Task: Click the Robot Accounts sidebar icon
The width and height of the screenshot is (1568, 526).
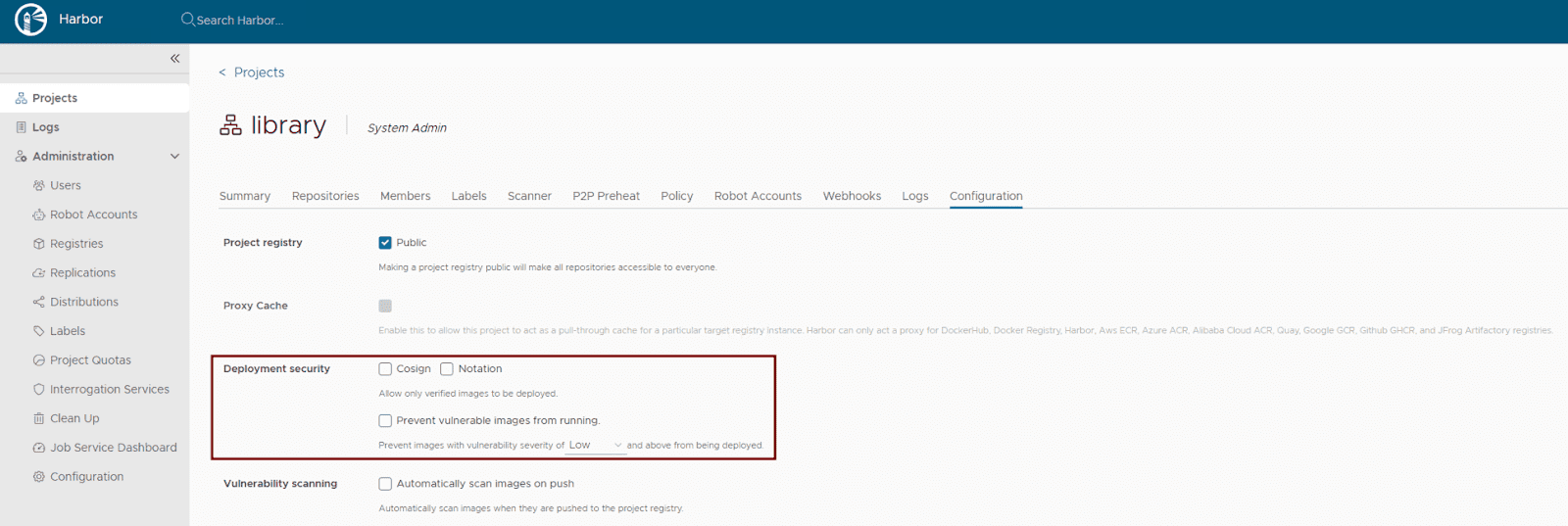Action: pos(39,215)
